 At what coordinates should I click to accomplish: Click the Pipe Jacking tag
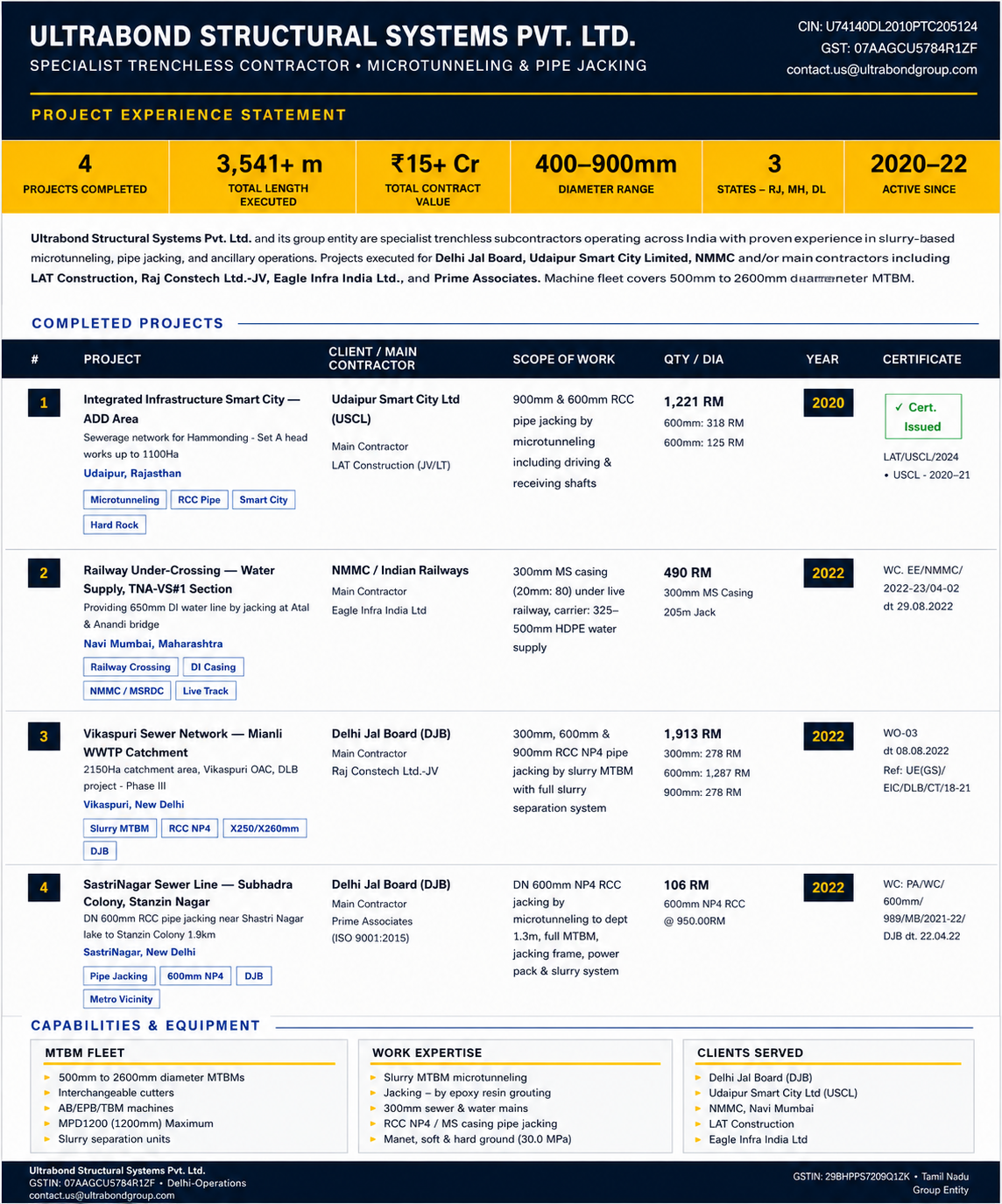click(x=118, y=976)
